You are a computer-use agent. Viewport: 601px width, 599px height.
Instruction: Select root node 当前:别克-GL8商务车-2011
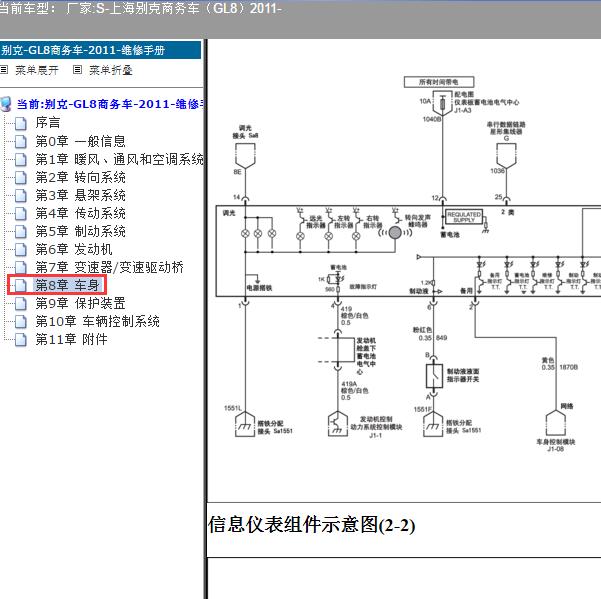coord(110,104)
